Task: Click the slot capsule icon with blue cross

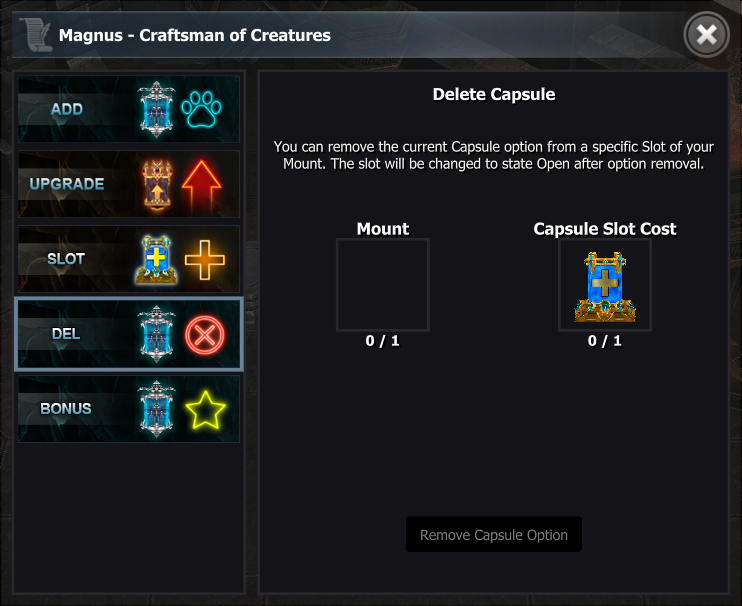Action: [156, 259]
